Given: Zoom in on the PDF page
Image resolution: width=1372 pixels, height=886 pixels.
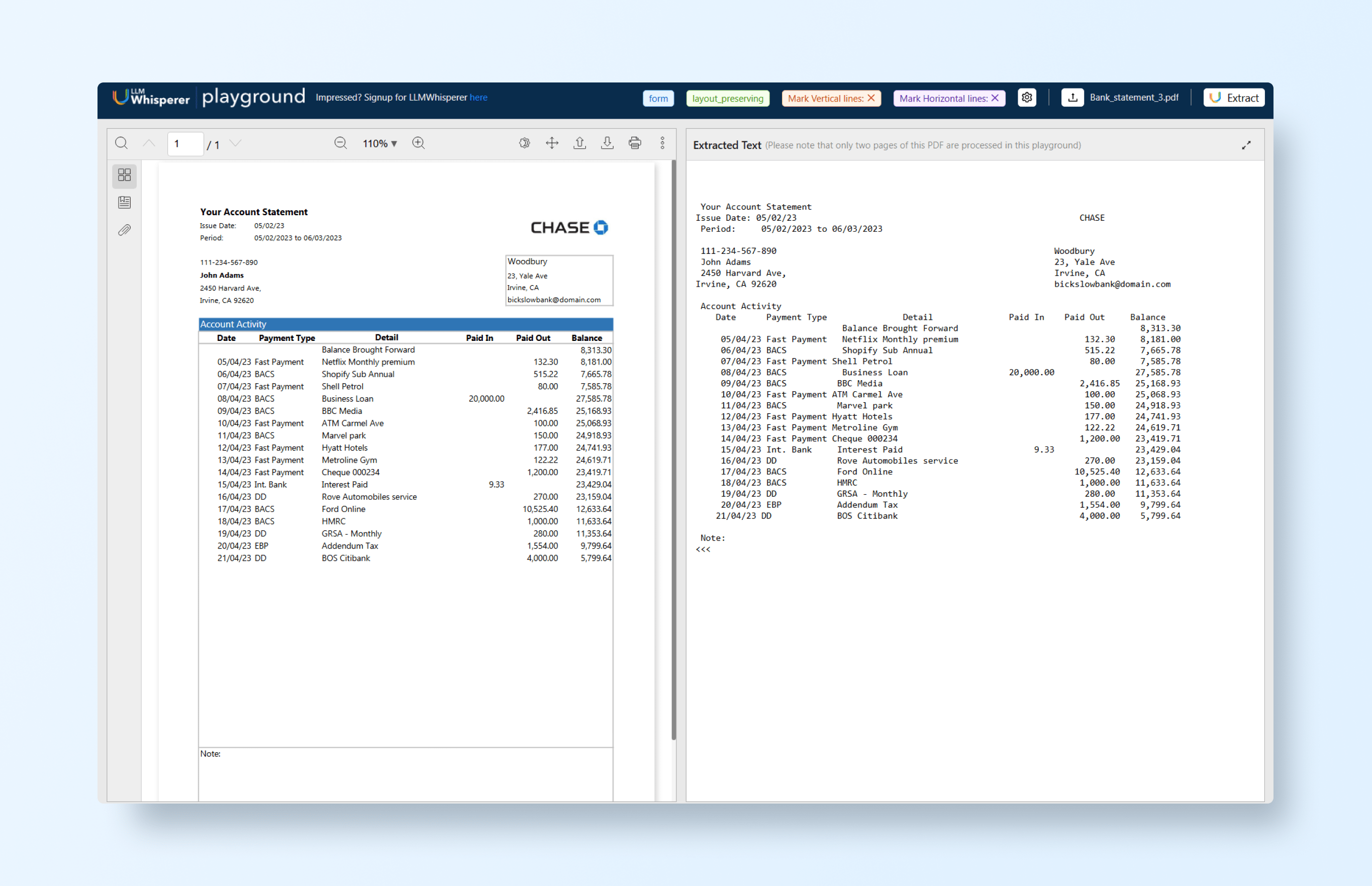Looking at the screenshot, I should click(x=419, y=143).
